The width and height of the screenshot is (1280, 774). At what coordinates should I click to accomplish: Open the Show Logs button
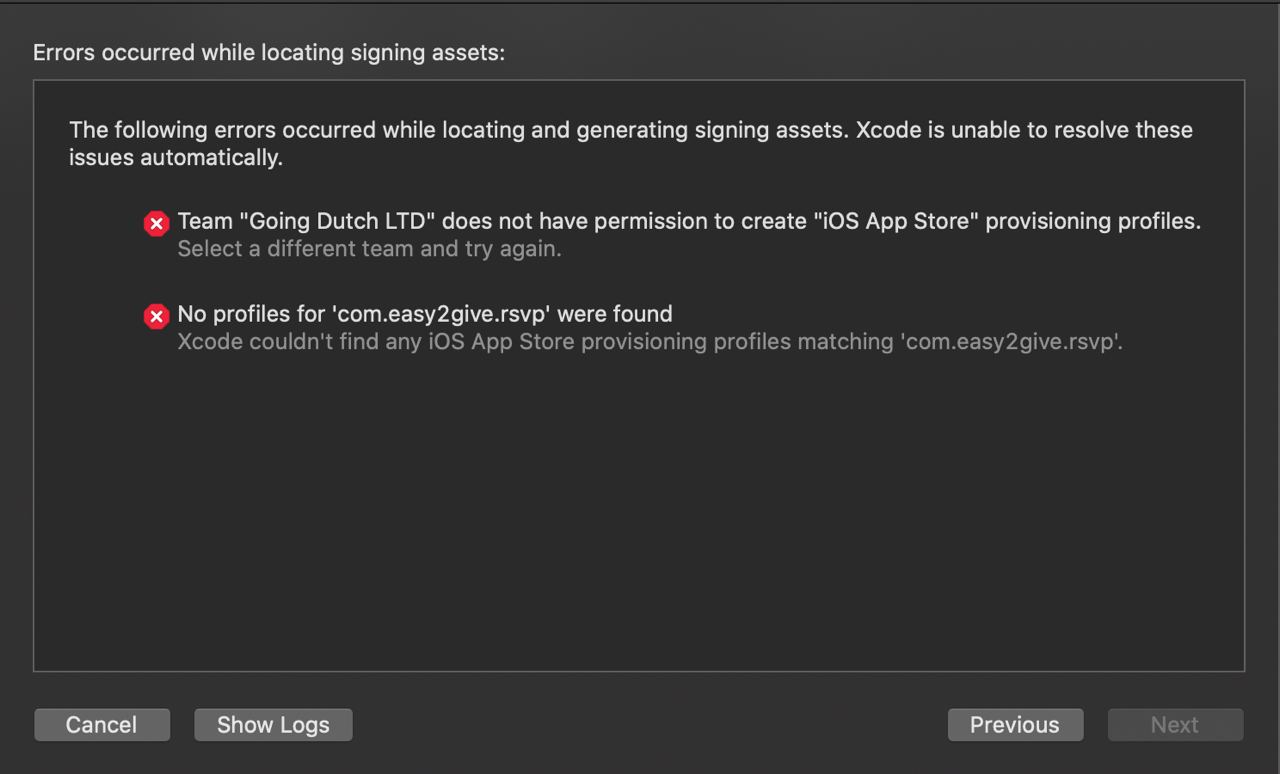tap(273, 725)
